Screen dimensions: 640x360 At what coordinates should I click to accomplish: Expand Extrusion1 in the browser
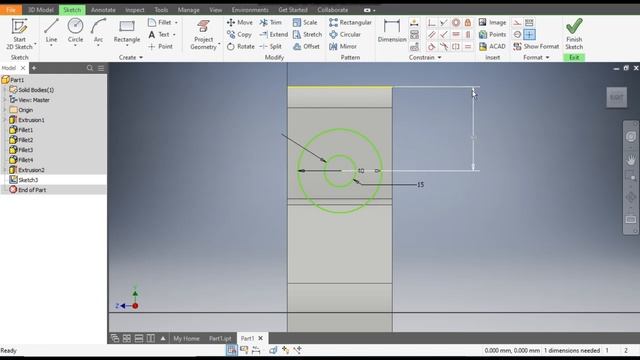5,120
